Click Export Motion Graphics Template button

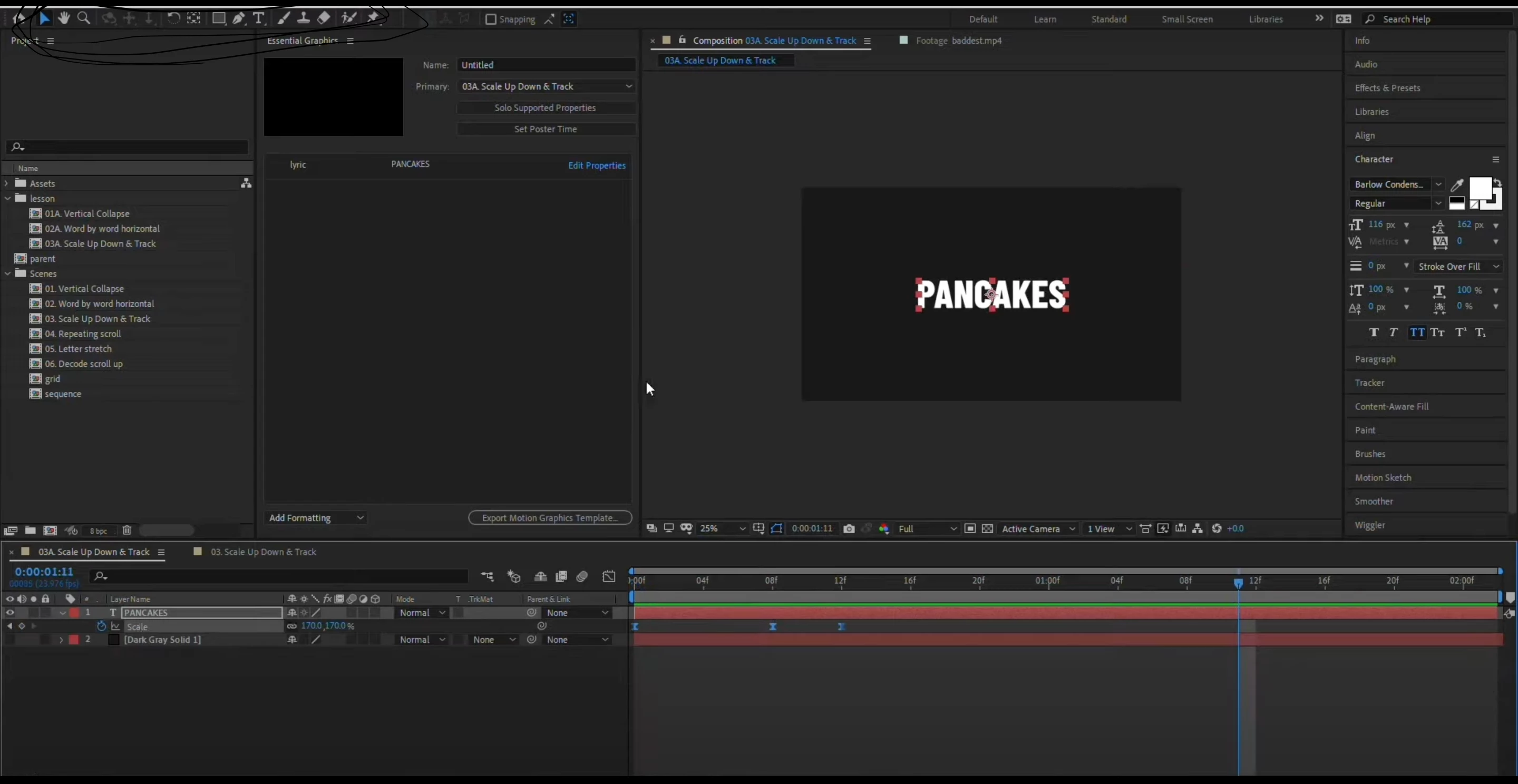549,518
